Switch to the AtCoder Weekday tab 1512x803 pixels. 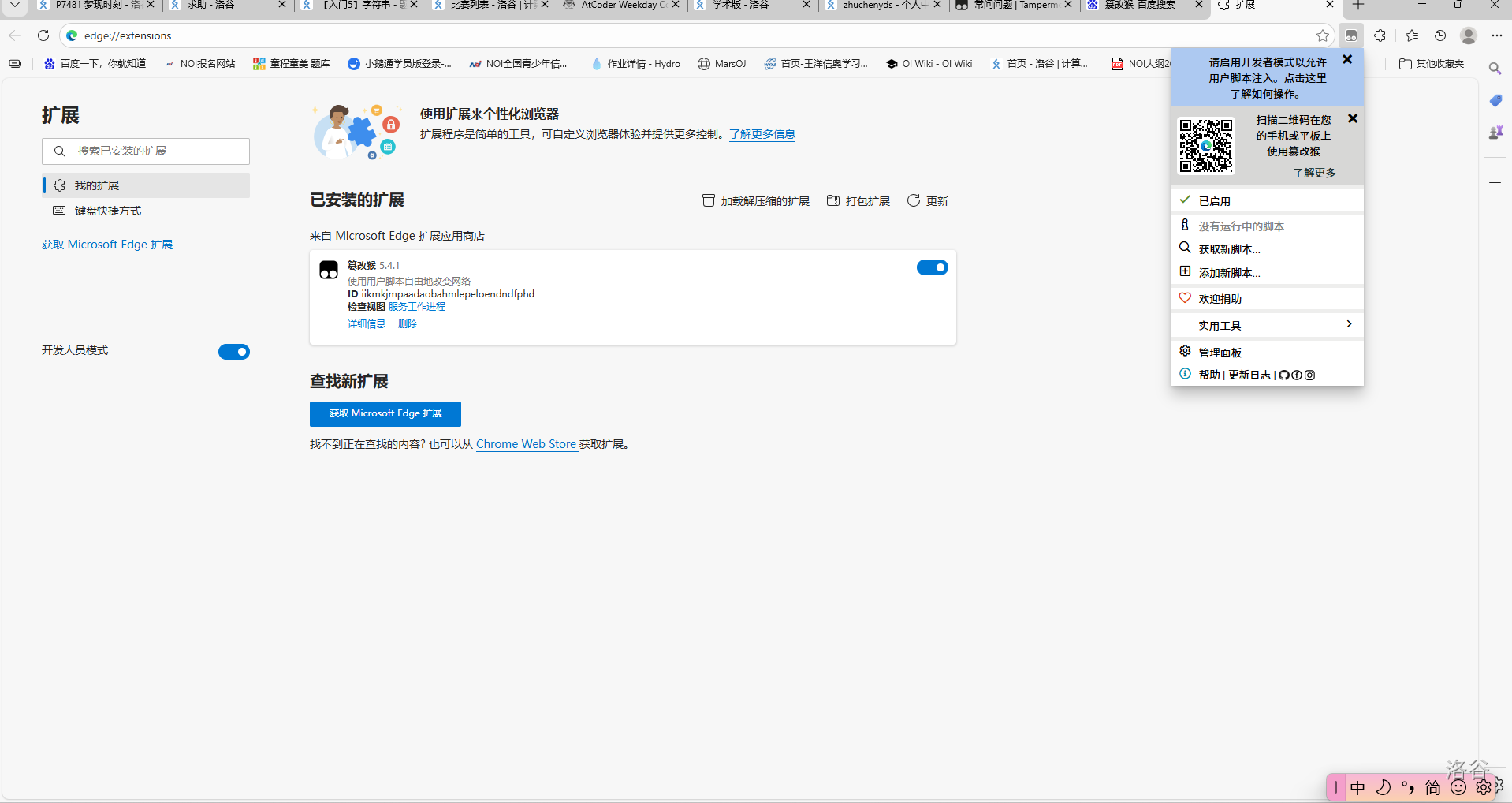[619, 6]
